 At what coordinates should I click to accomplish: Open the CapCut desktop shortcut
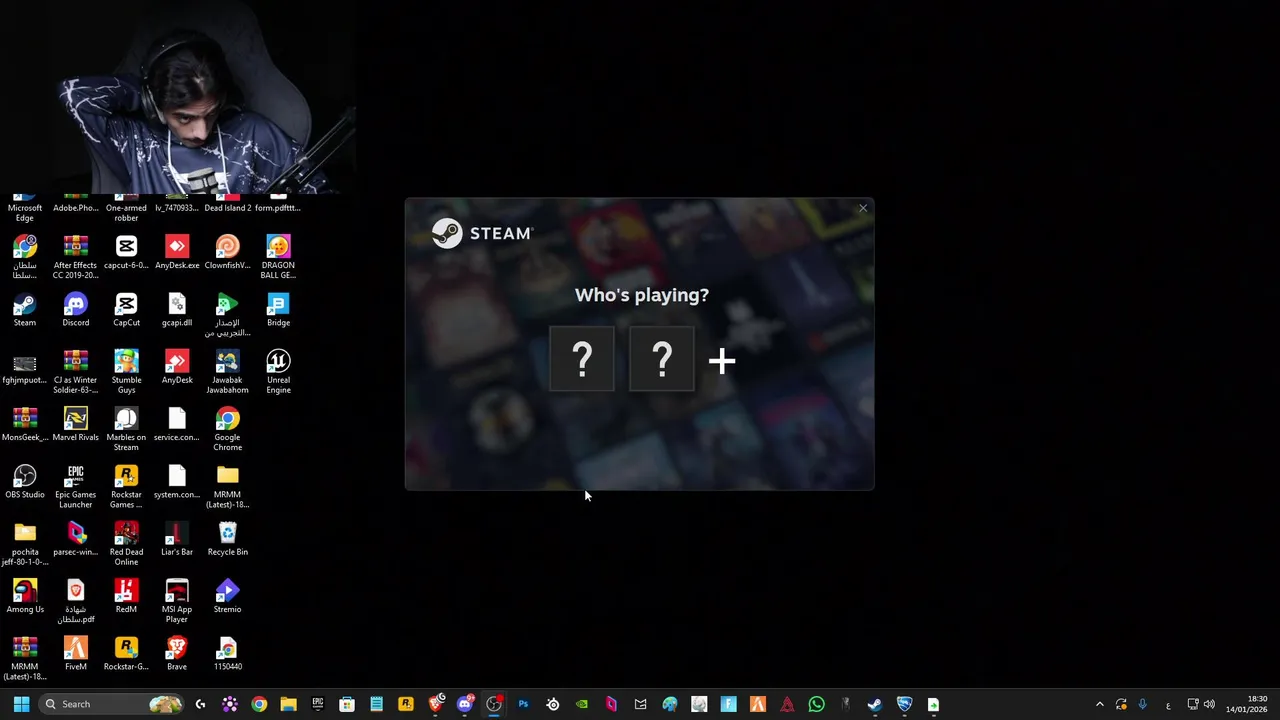(126, 309)
